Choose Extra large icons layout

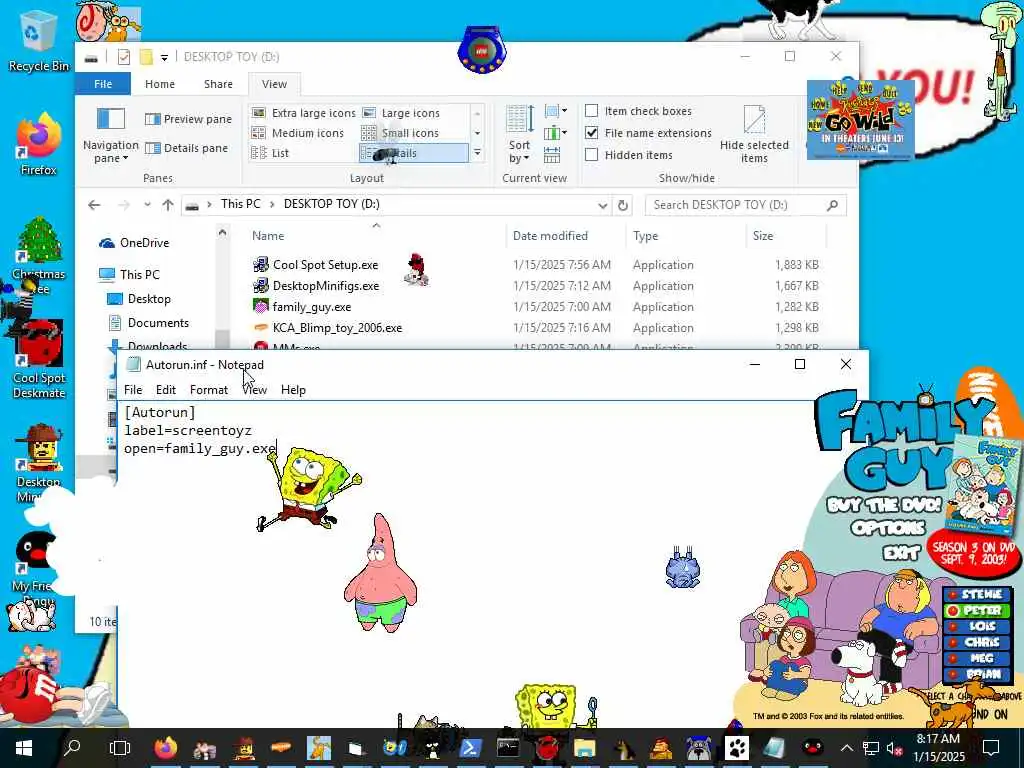[x=304, y=113]
